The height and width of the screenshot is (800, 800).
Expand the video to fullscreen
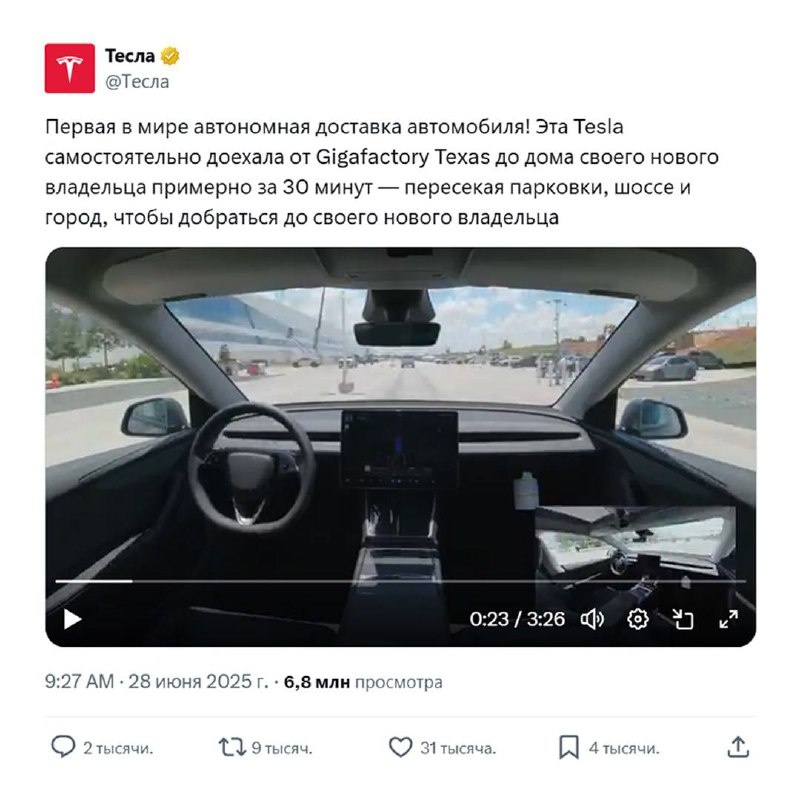[729, 619]
